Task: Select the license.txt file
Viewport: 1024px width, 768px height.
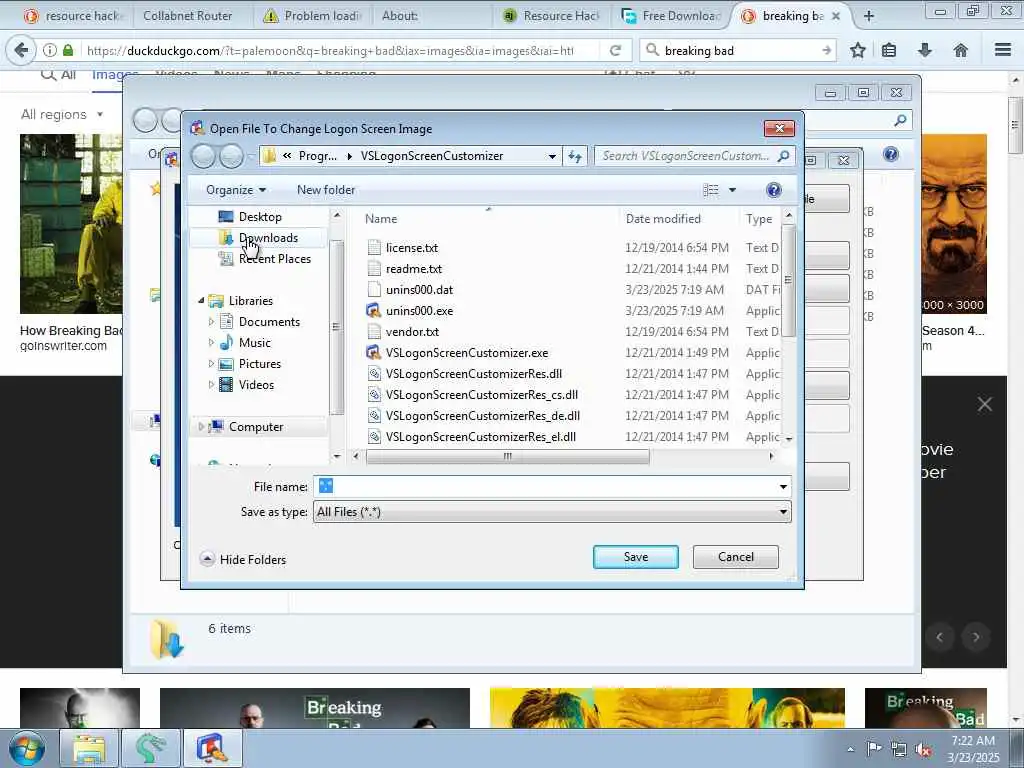Action: click(411, 248)
